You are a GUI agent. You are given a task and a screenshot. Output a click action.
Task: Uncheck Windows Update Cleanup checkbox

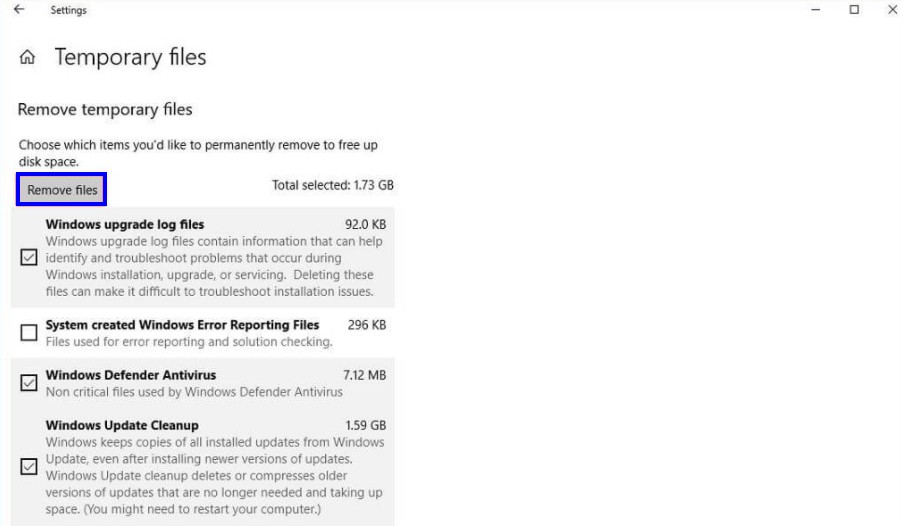[x=29, y=466]
